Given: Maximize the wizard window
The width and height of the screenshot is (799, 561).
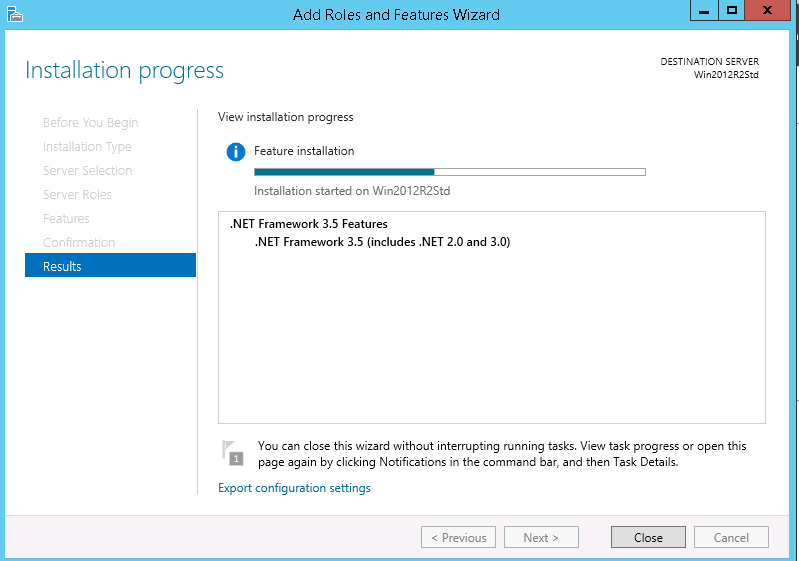Looking at the screenshot, I should [x=732, y=11].
